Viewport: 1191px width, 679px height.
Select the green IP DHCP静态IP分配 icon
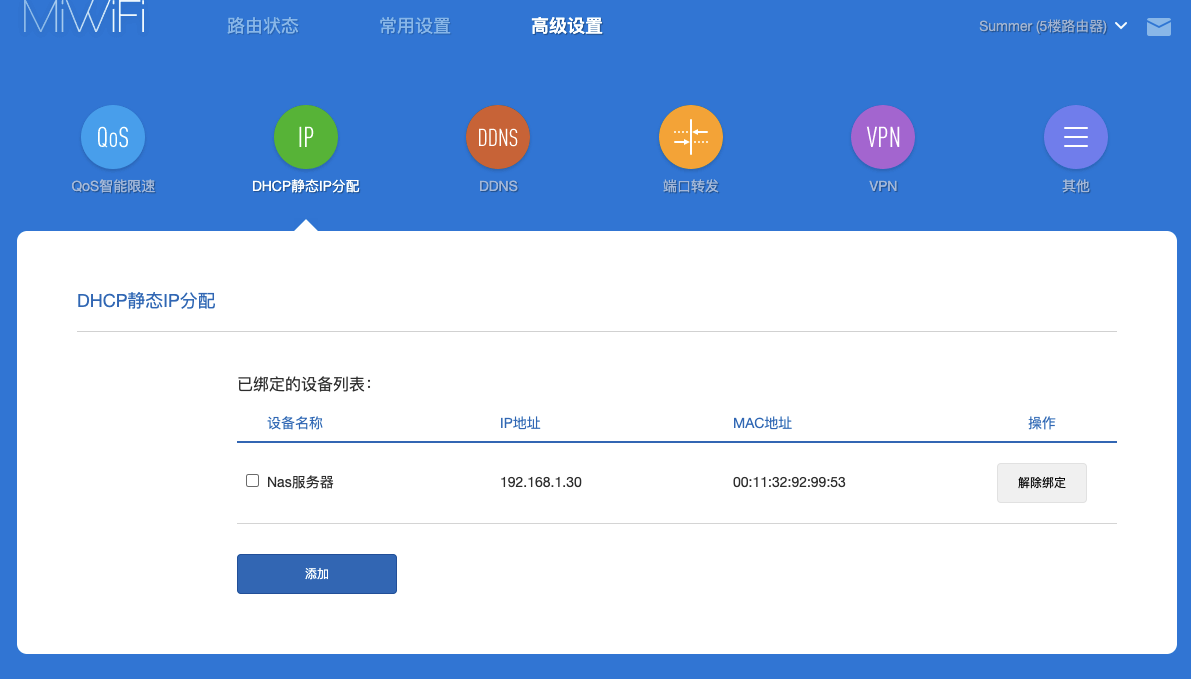(x=305, y=138)
